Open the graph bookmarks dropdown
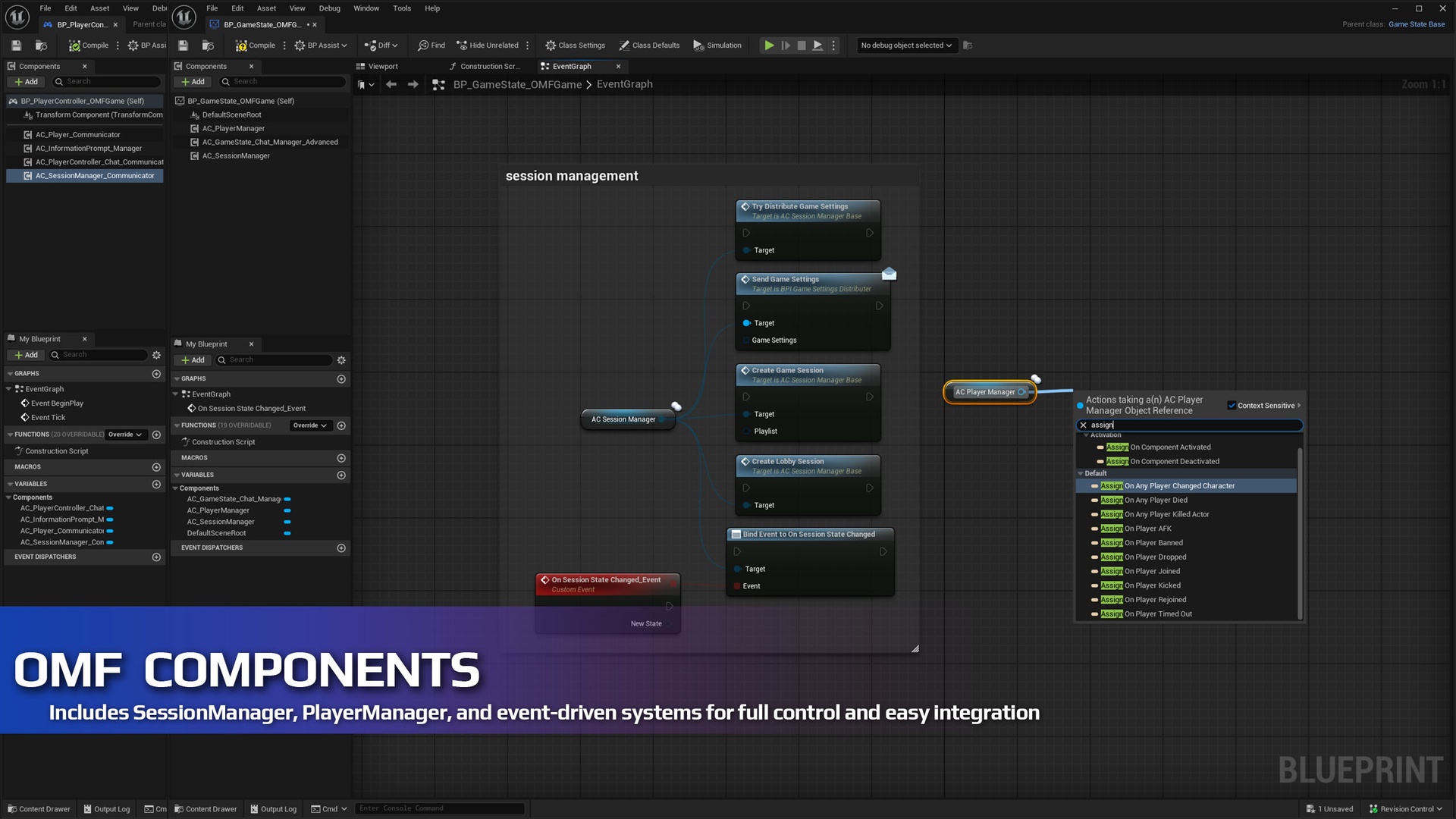Viewport: 1456px width, 819px height. pos(366,84)
